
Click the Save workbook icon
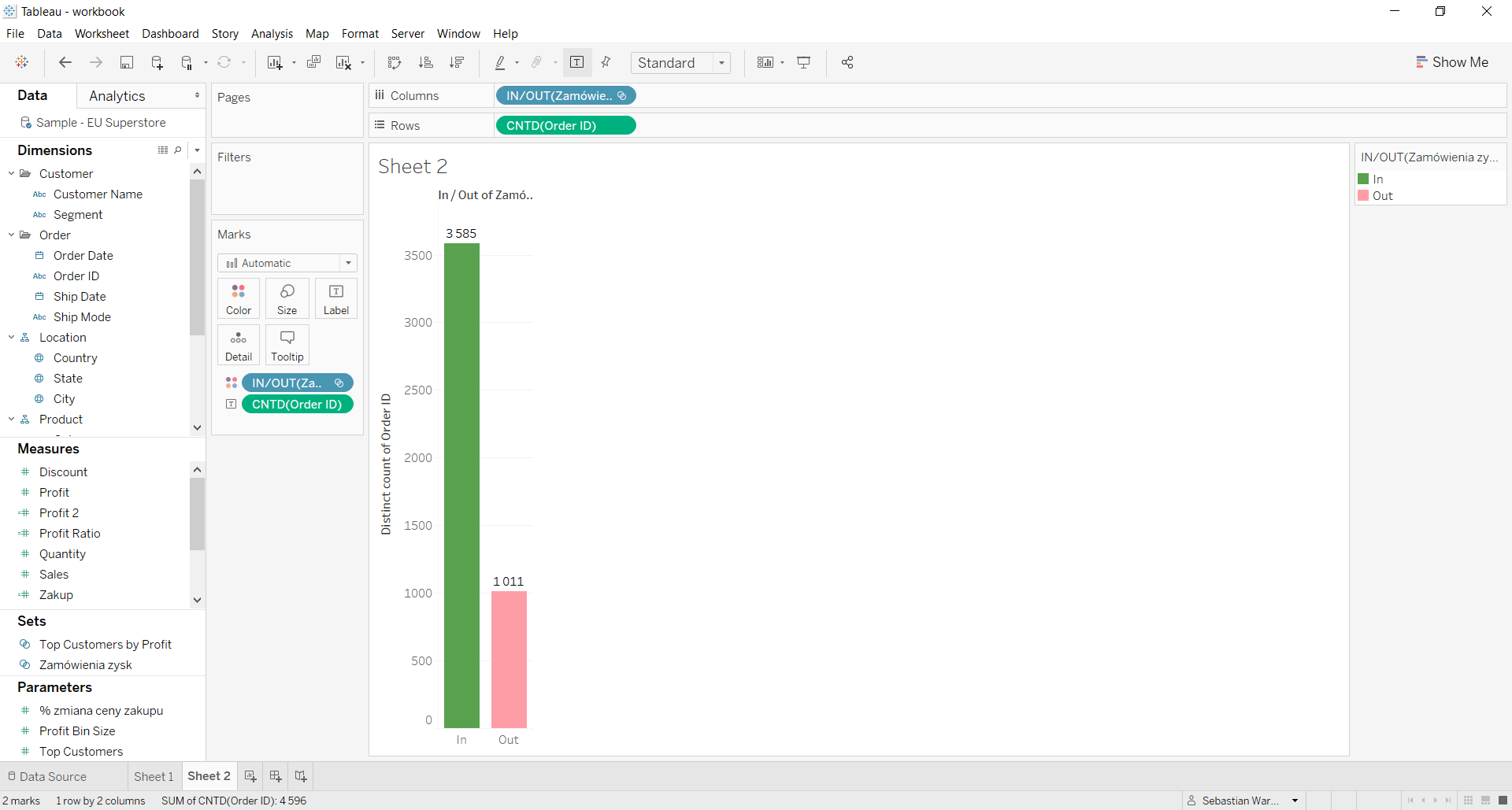pos(126,63)
